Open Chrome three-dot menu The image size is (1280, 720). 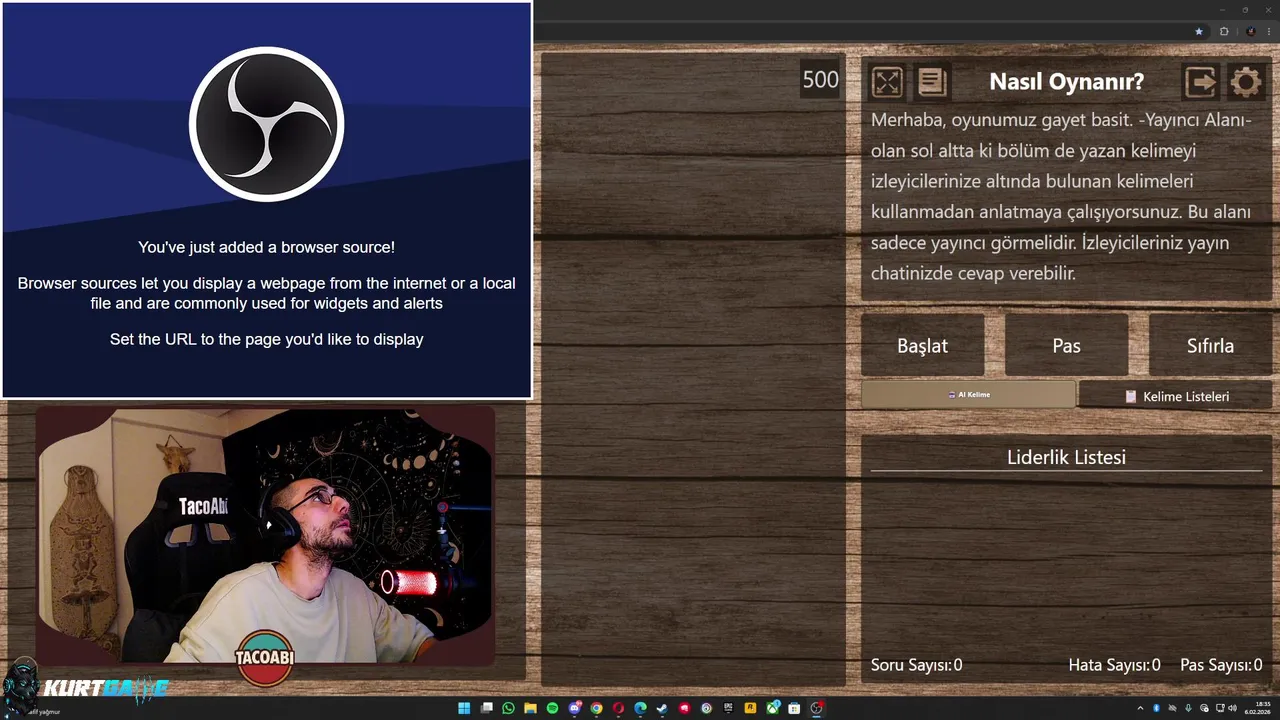coord(1270,31)
